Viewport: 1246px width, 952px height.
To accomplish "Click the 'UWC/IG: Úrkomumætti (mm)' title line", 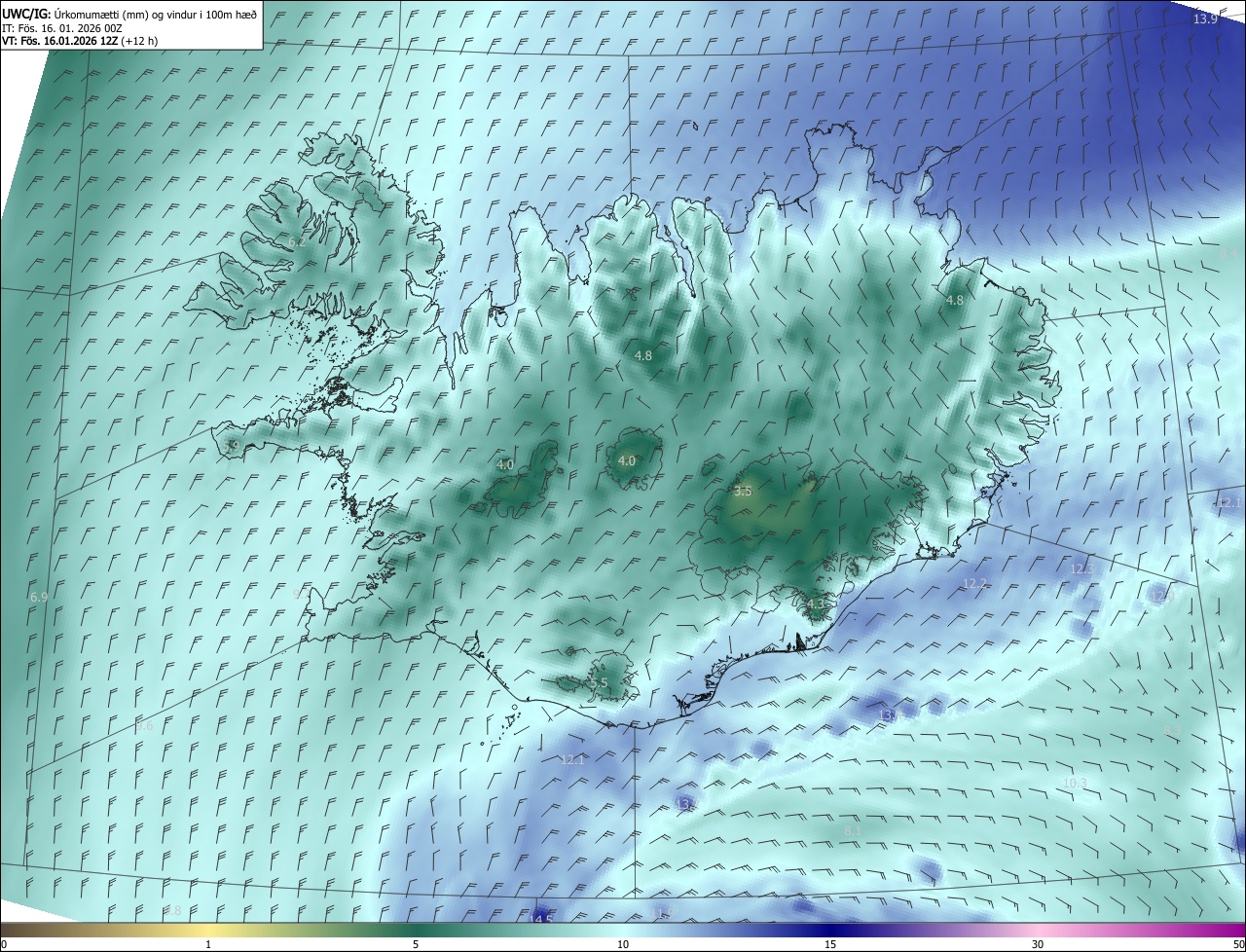I will point(129,14).
